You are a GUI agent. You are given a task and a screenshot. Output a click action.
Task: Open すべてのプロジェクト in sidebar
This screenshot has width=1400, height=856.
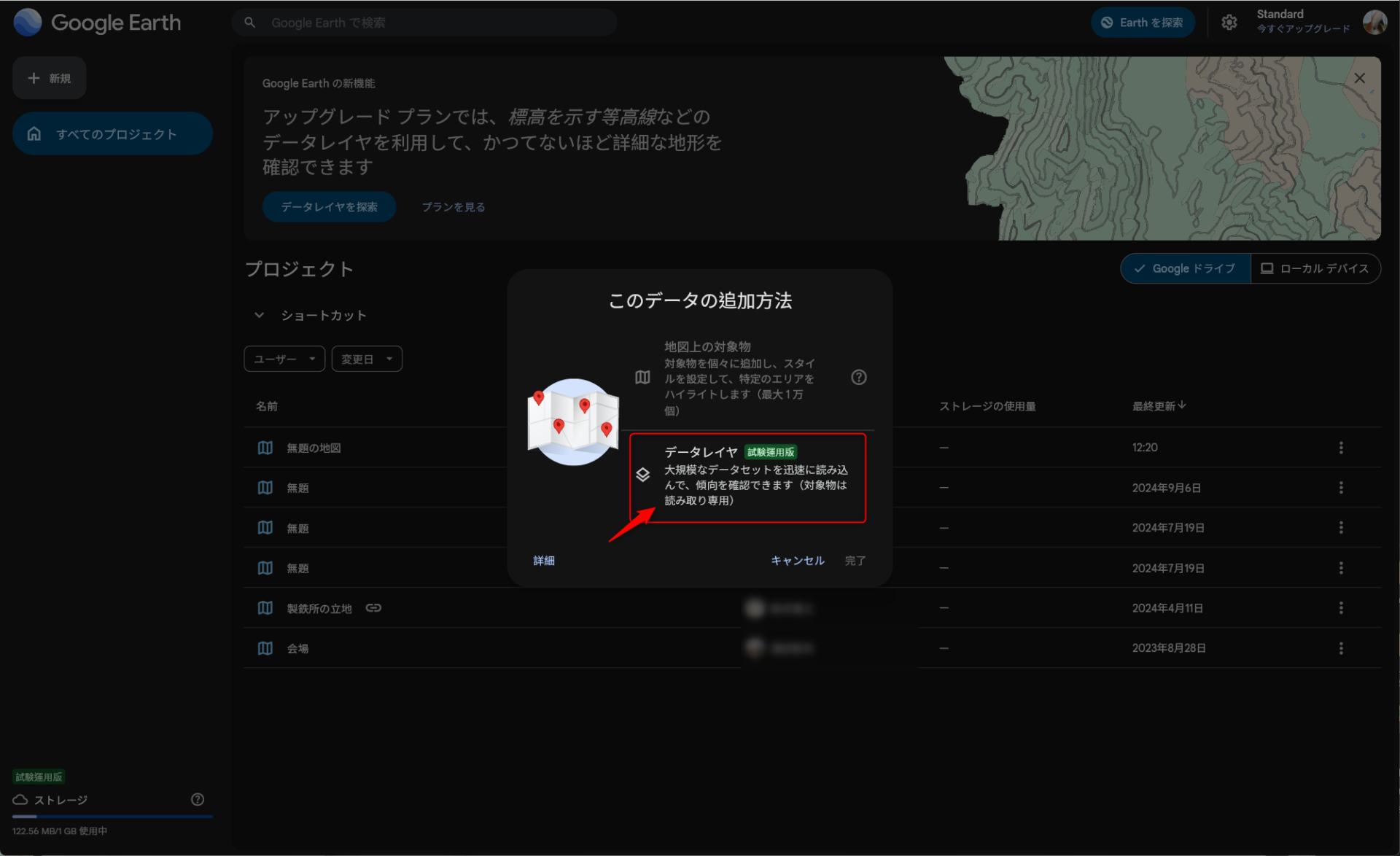click(112, 134)
